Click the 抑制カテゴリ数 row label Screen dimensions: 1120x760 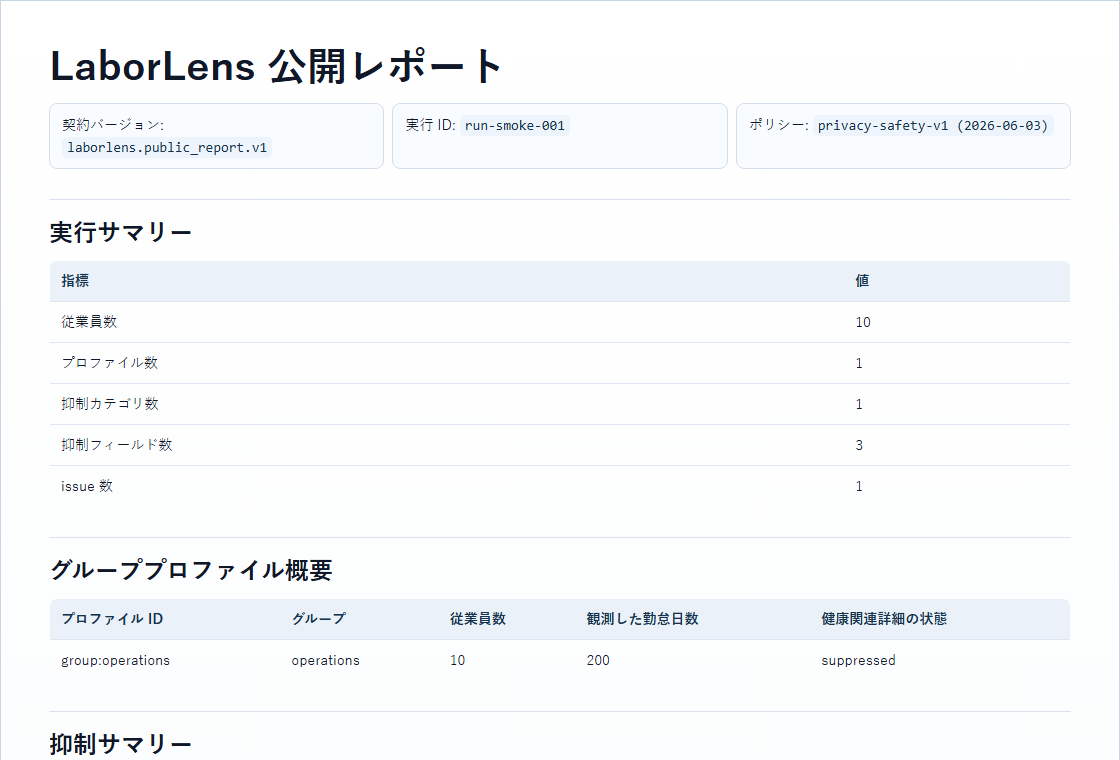(x=110, y=404)
